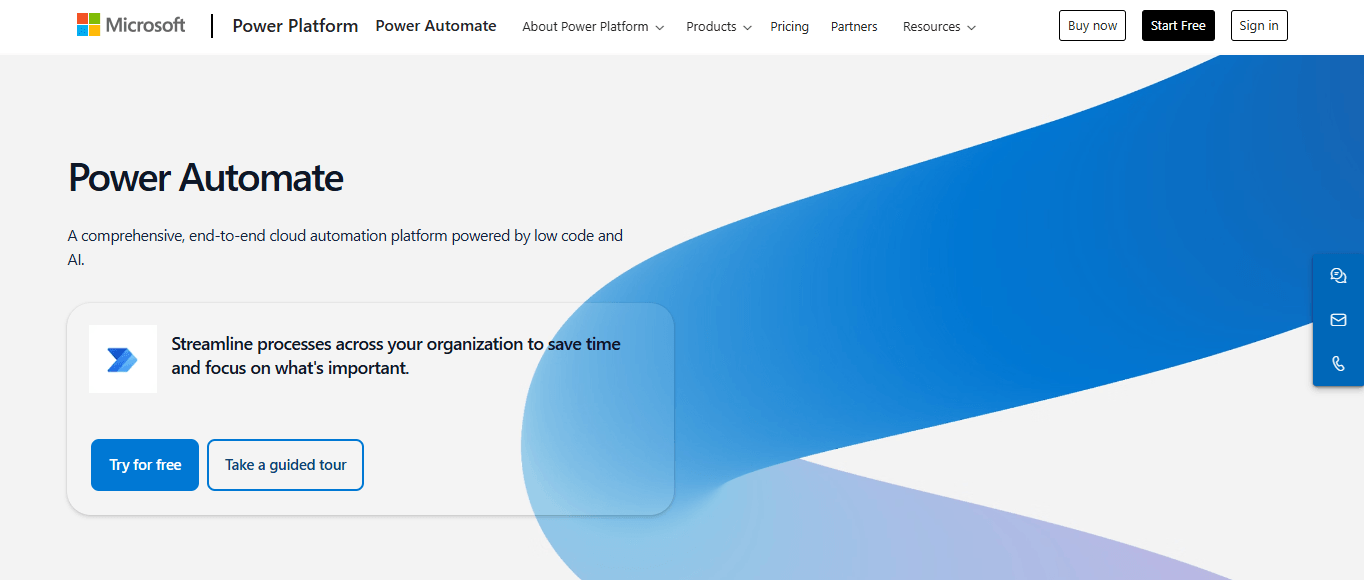Select Take a guided tour
Image resolution: width=1364 pixels, height=580 pixels.
(x=285, y=465)
